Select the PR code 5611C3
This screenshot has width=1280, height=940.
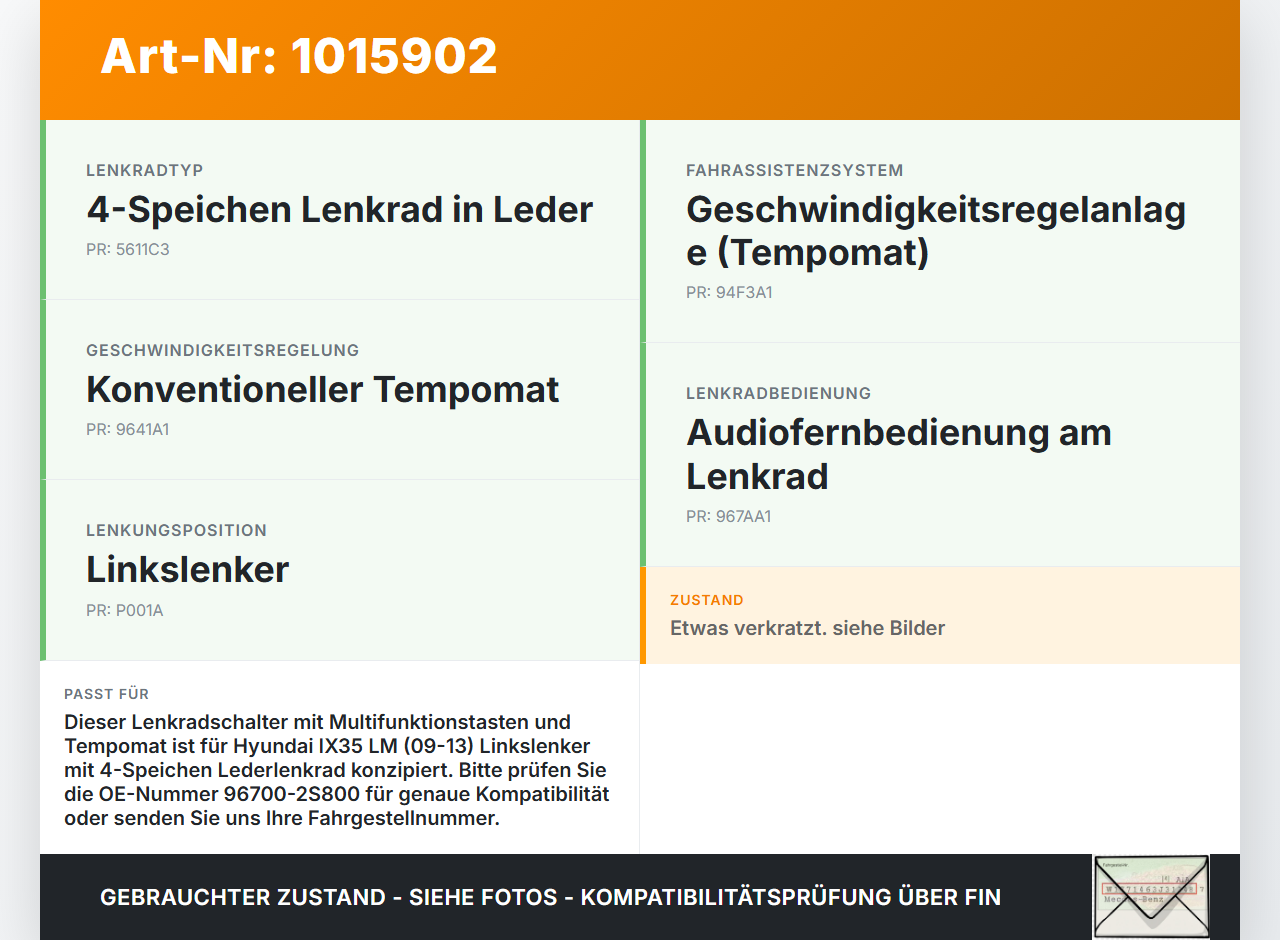(x=128, y=249)
